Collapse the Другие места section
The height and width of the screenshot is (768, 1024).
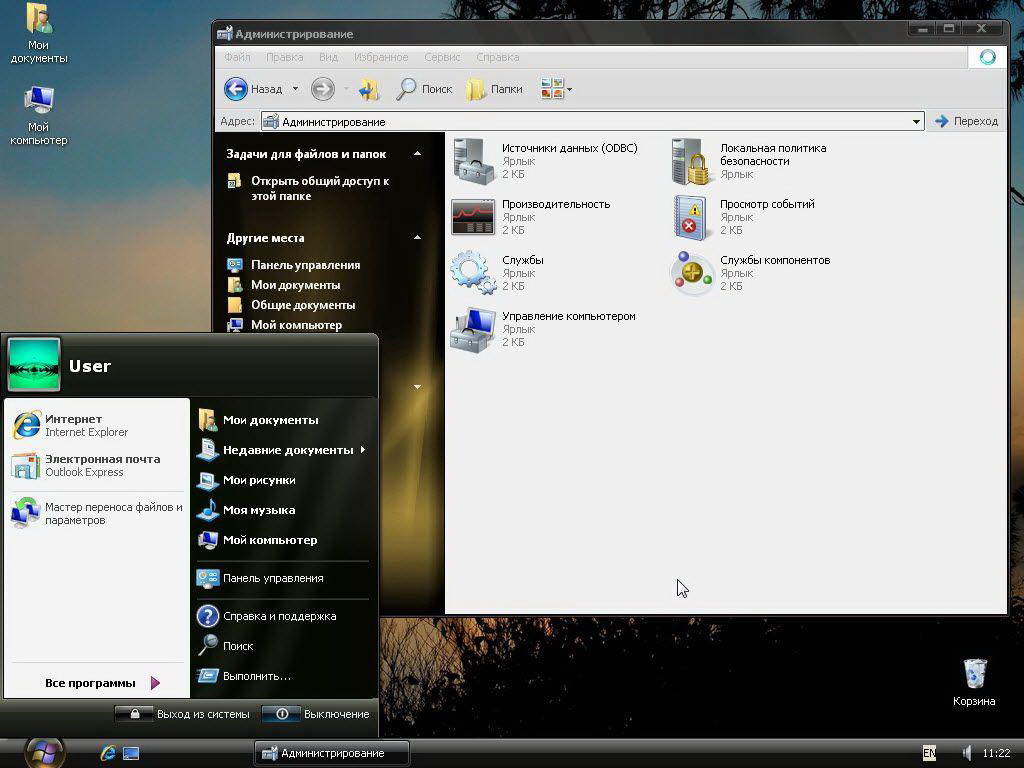coord(417,238)
